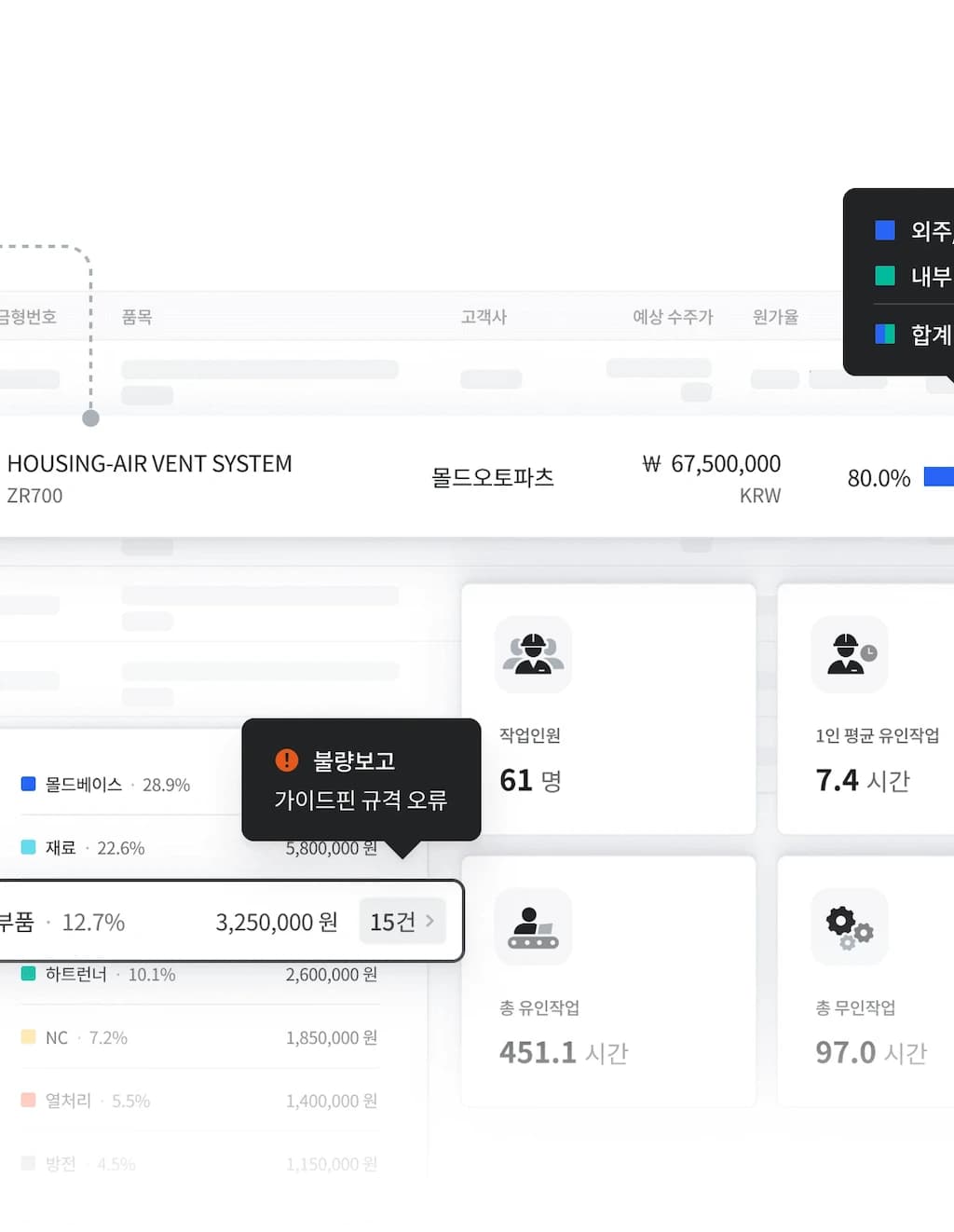Screen dimensions: 954x1232
Task: Click the 원가율 column header
Action: (x=775, y=317)
